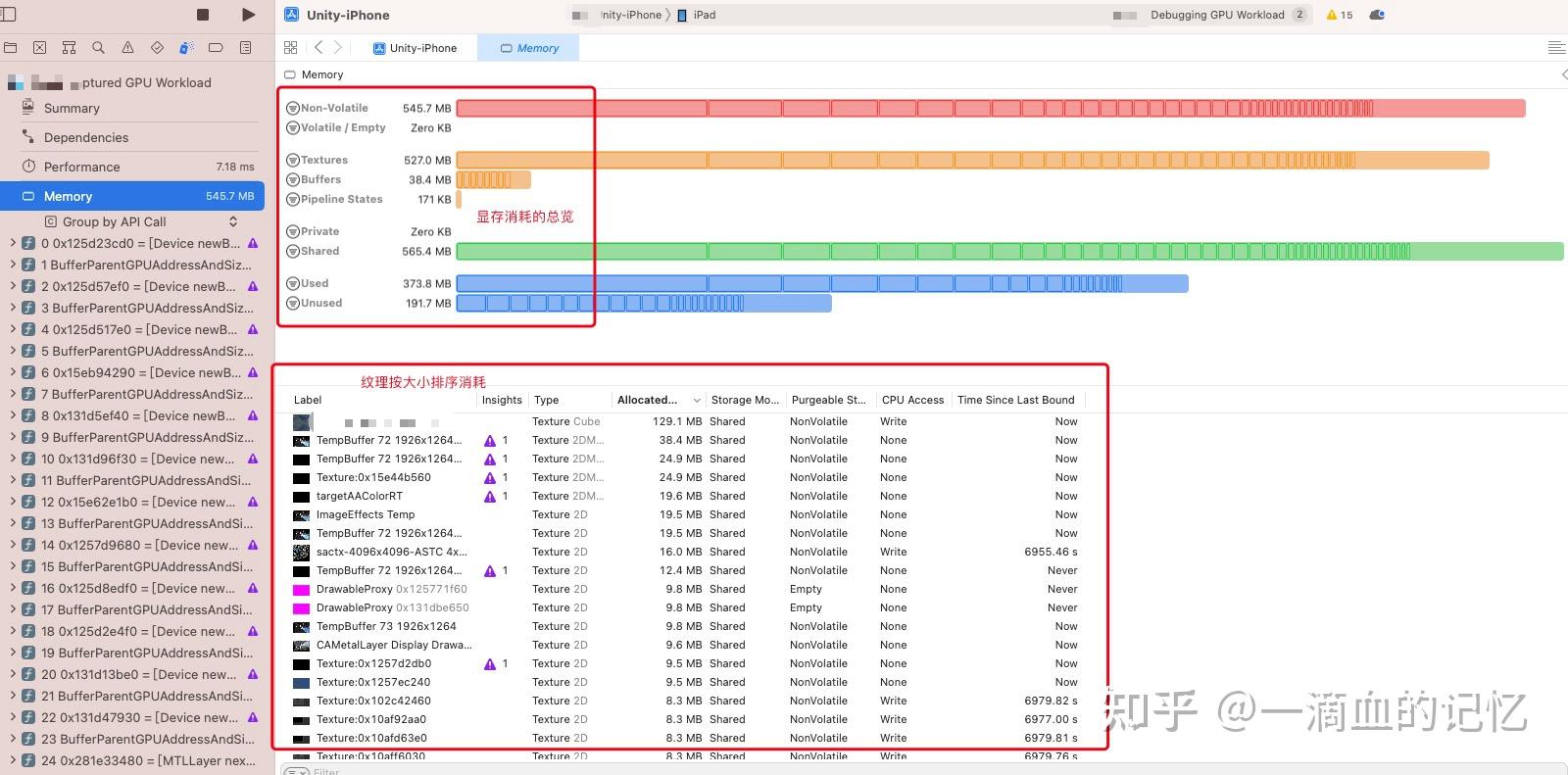Switch to the Memory editor tab
This screenshot has width=1568, height=775.
click(x=528, y=48)
